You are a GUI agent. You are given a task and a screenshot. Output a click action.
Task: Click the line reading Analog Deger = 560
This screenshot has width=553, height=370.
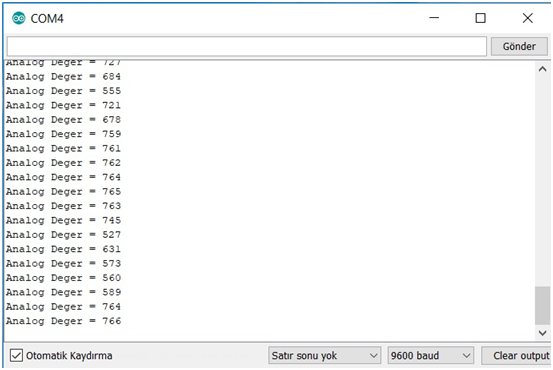63,278
